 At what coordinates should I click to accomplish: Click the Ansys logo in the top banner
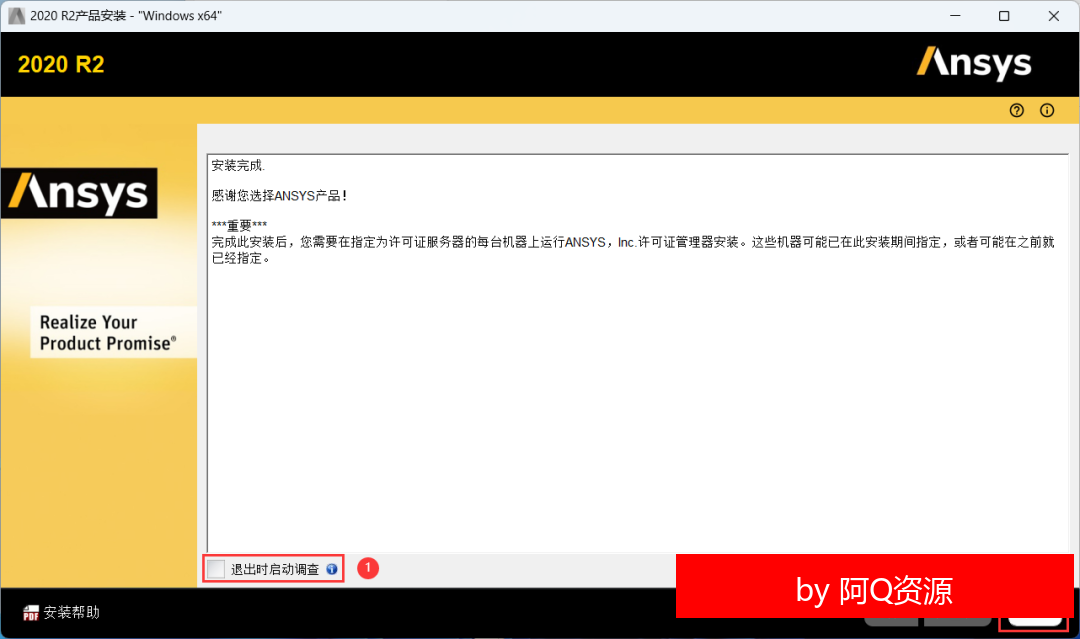[974, 63]
